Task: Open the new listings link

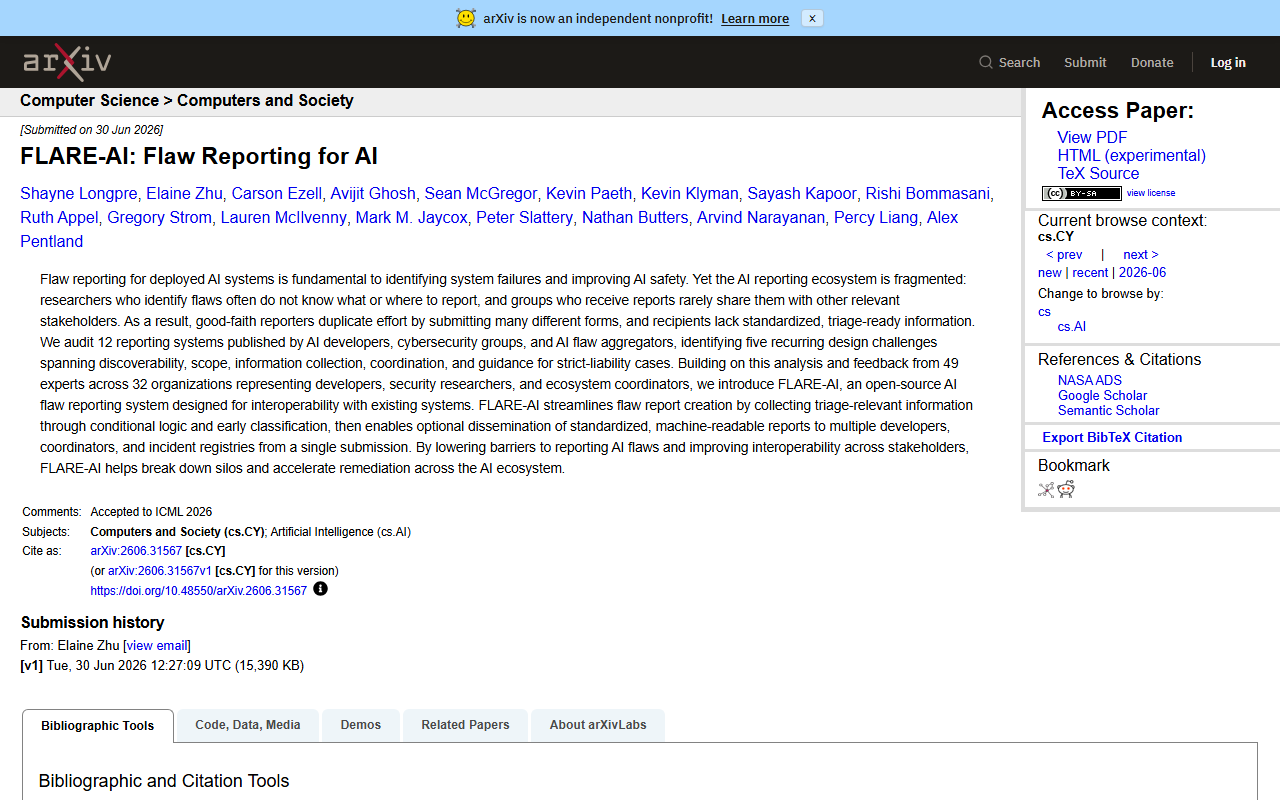Action: 1050,272
